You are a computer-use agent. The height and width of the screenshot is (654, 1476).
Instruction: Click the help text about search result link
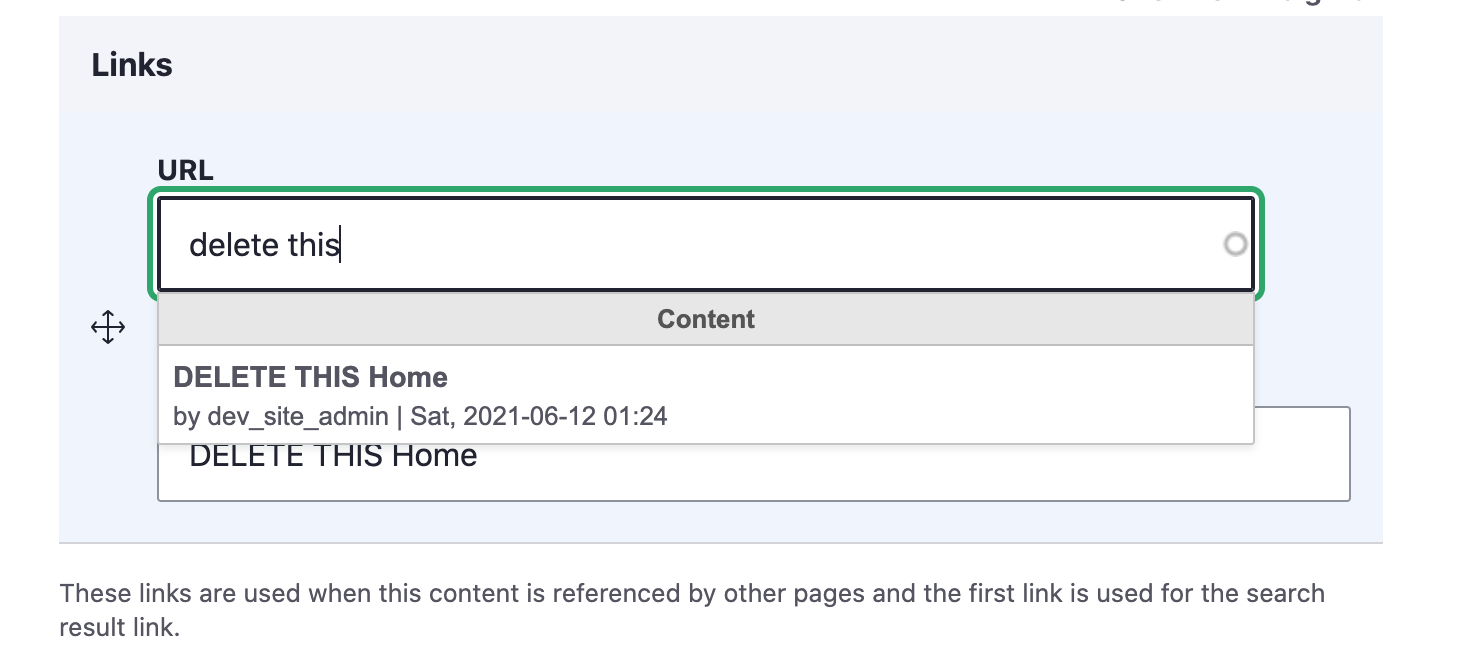point(692,610)
